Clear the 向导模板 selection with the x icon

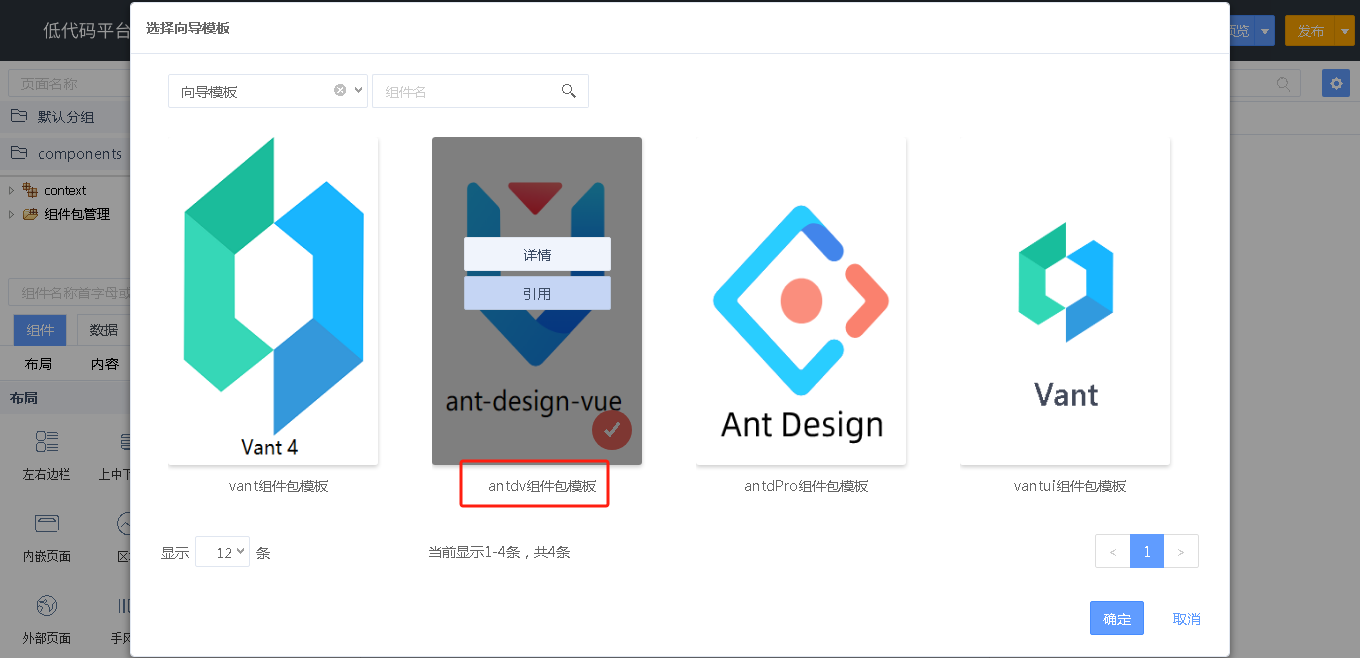pyautogui.click(x=340, y=90)
